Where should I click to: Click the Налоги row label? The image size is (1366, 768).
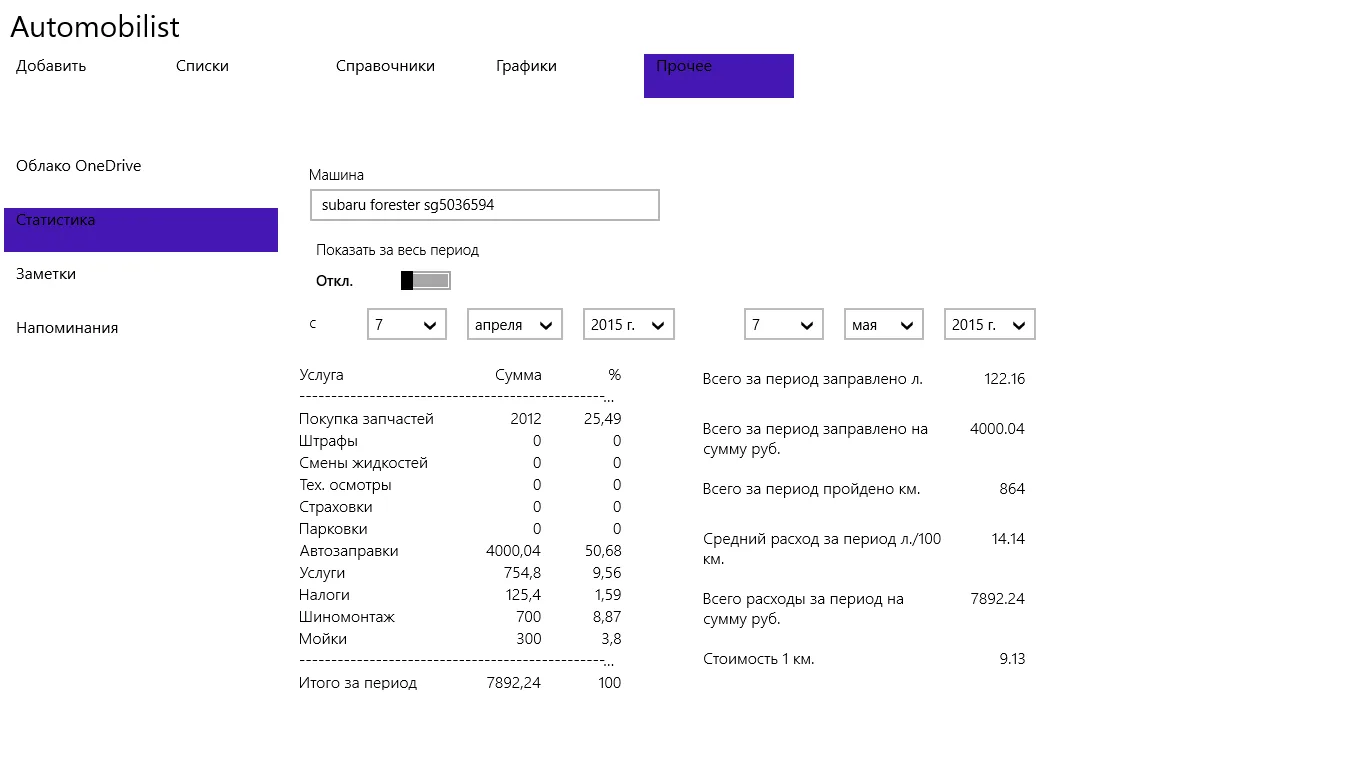[324, 595]
